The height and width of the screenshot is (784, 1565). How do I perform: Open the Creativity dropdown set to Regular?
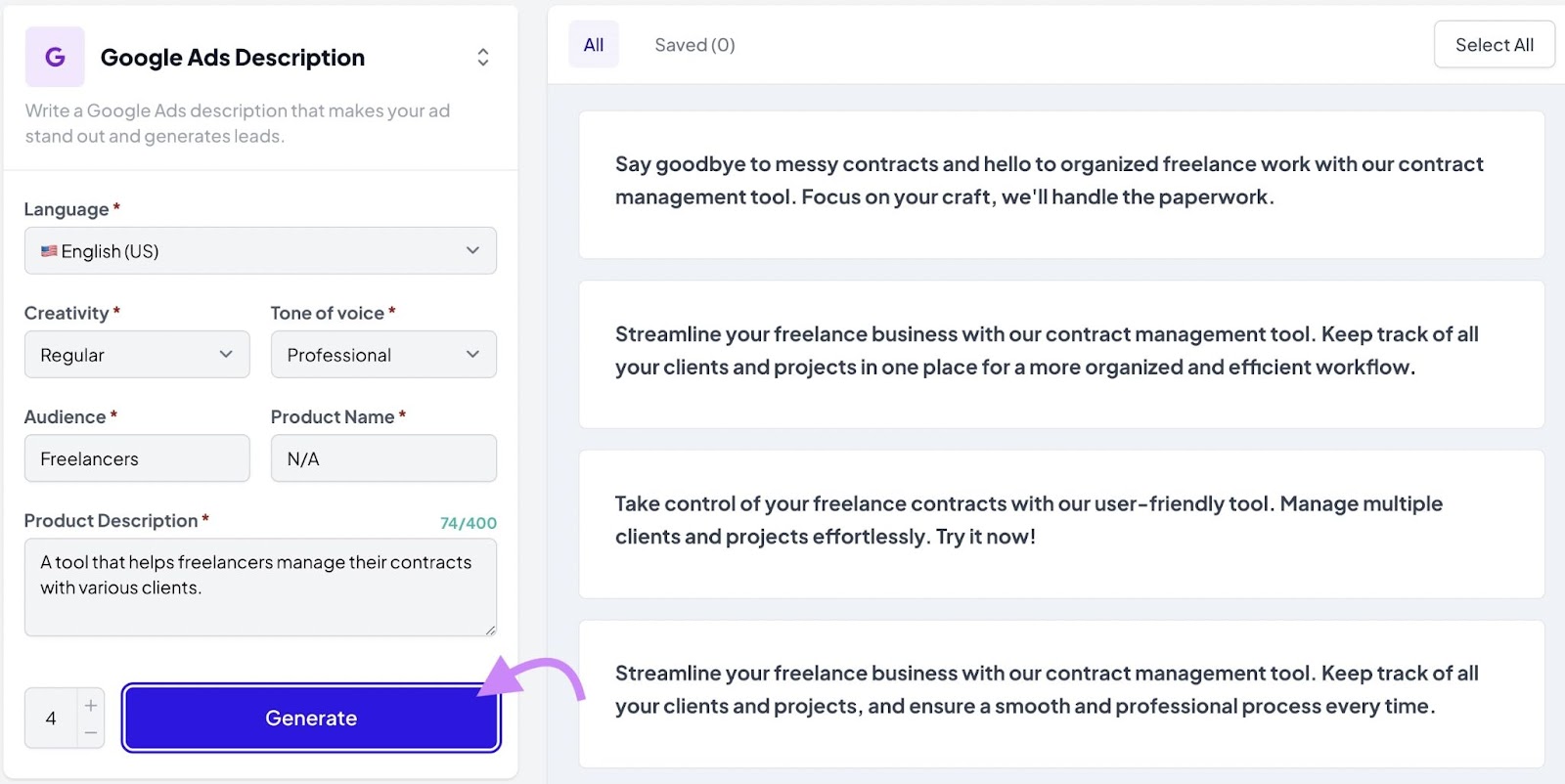click(x=136, y=354)
